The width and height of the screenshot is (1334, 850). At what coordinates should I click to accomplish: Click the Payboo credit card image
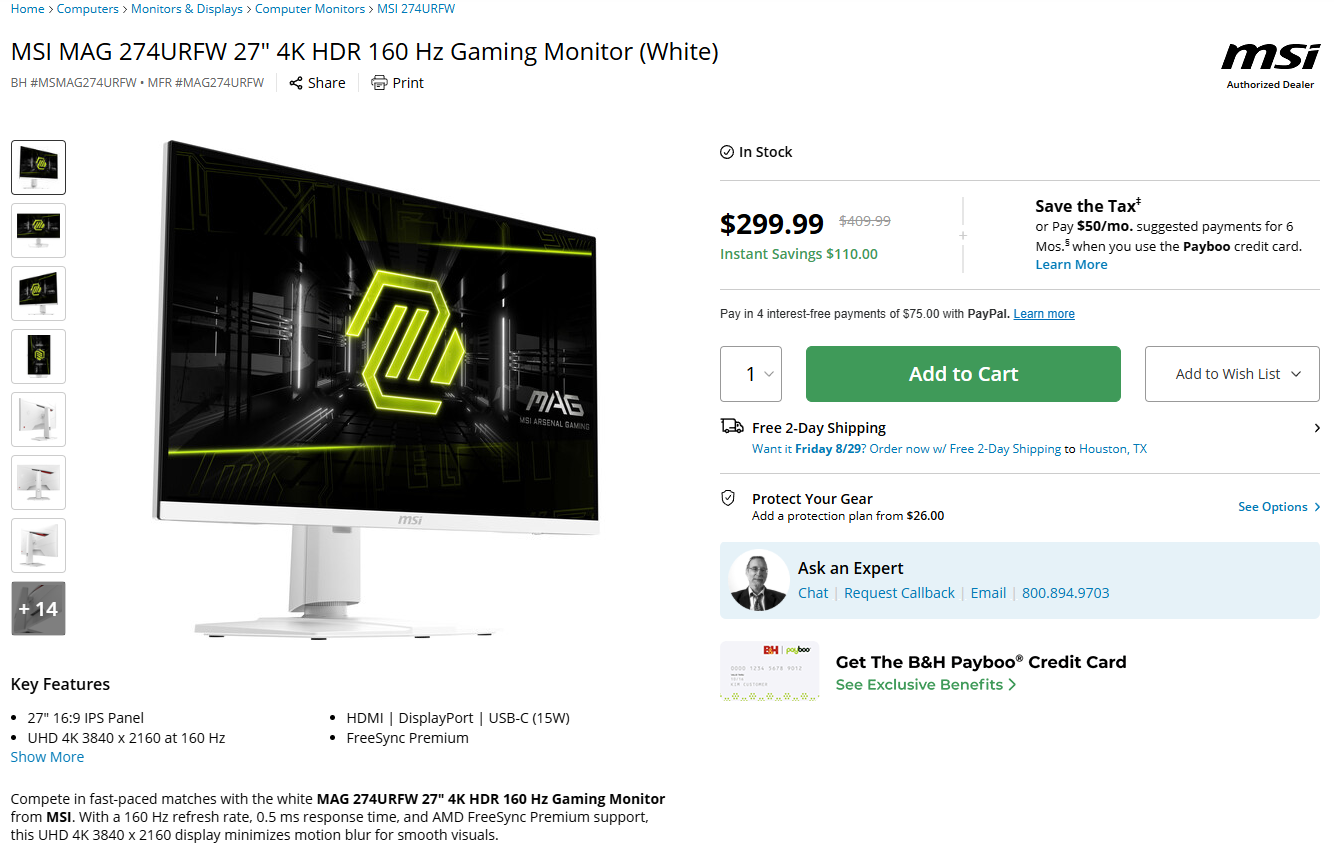[x=769, y=671]
